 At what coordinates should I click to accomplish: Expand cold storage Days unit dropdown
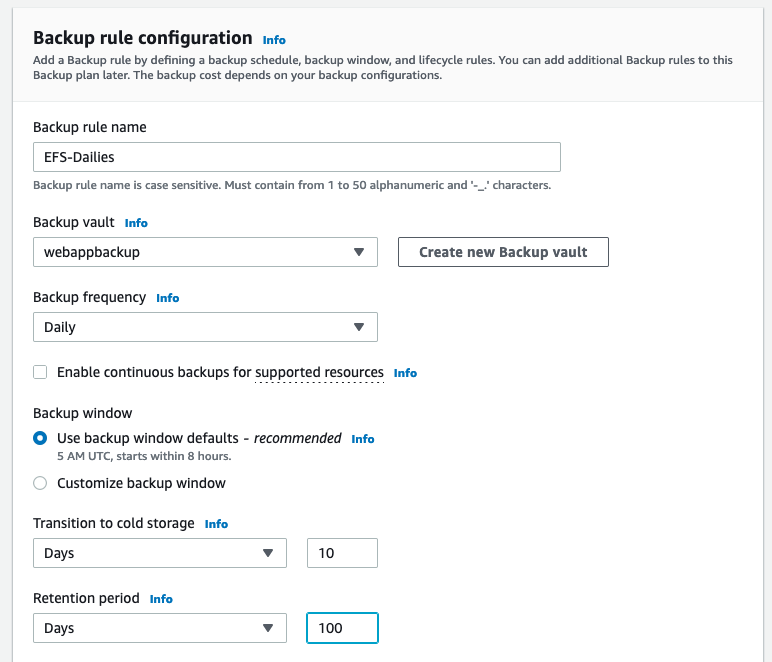[x=160, y=553]
